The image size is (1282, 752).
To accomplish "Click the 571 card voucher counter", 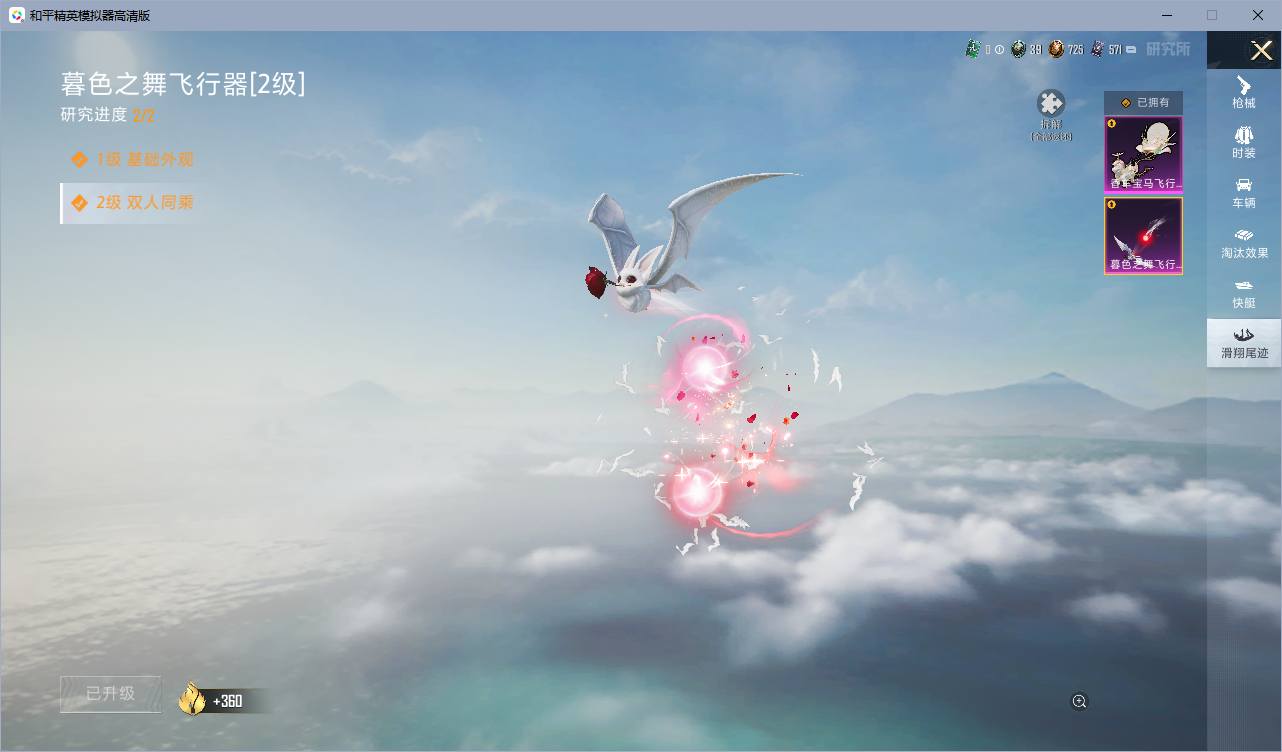I will (1113, 49).
